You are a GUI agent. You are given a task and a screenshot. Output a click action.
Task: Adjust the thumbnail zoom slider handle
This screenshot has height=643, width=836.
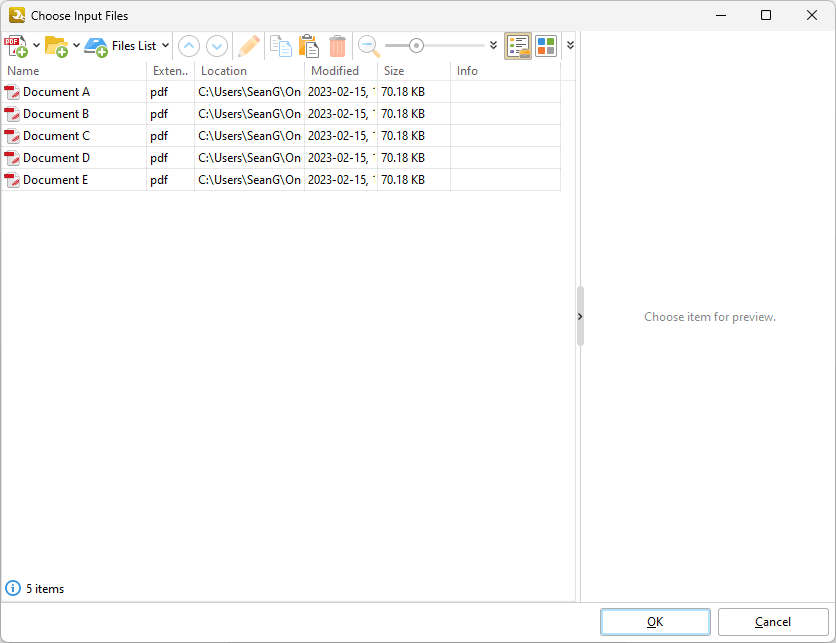pos(416,46)
